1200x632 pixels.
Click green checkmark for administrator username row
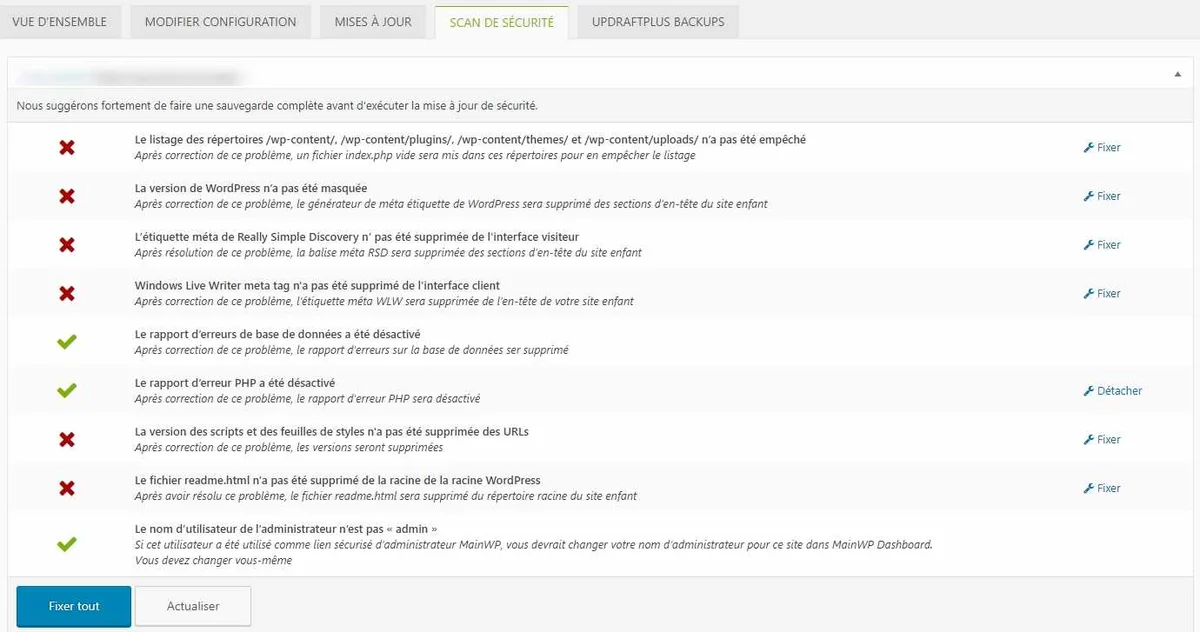(66, 545)
